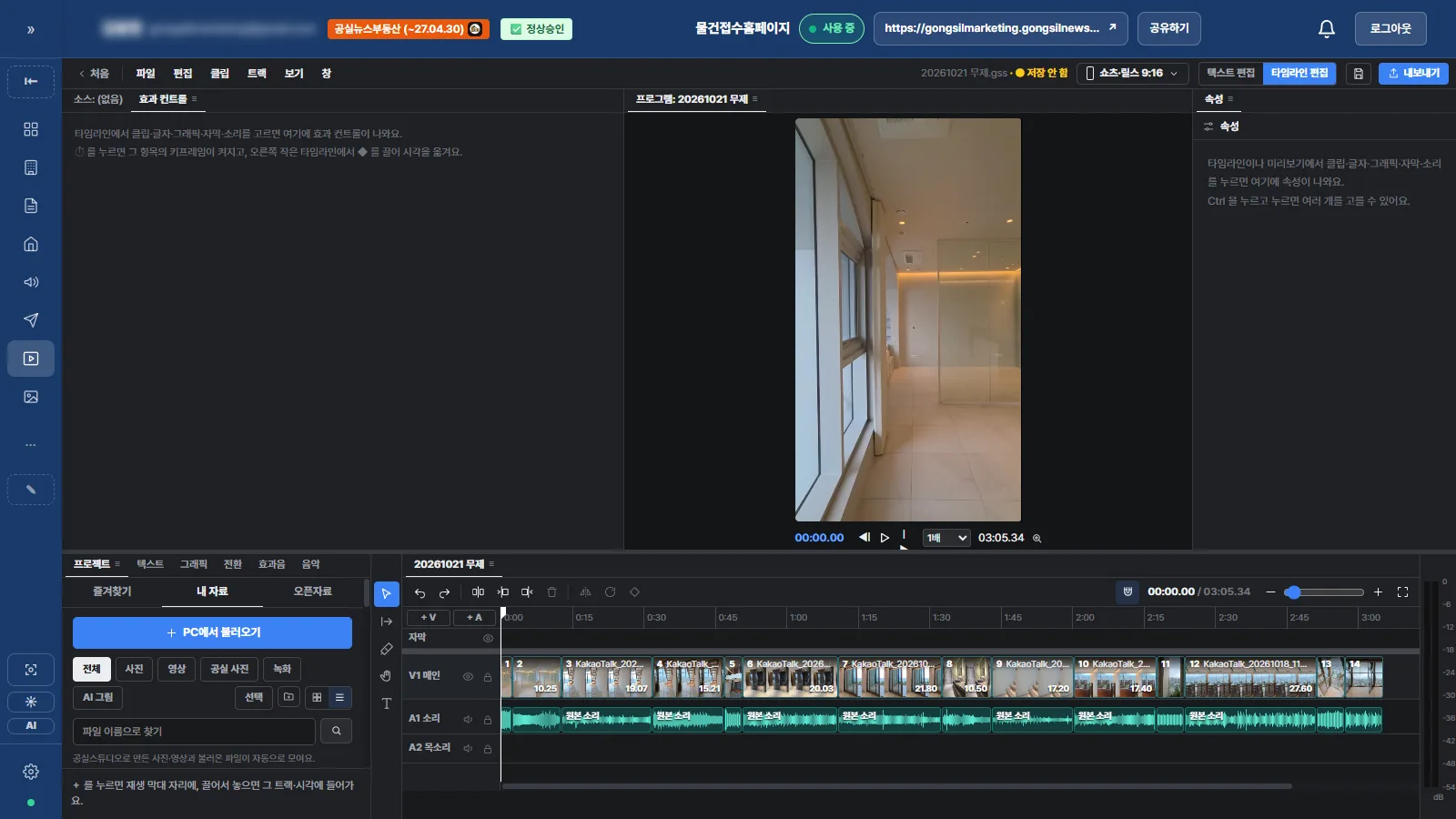Open the 파일 menu
This screenshot has width=1456, height=819.
(x=146, y=73)
